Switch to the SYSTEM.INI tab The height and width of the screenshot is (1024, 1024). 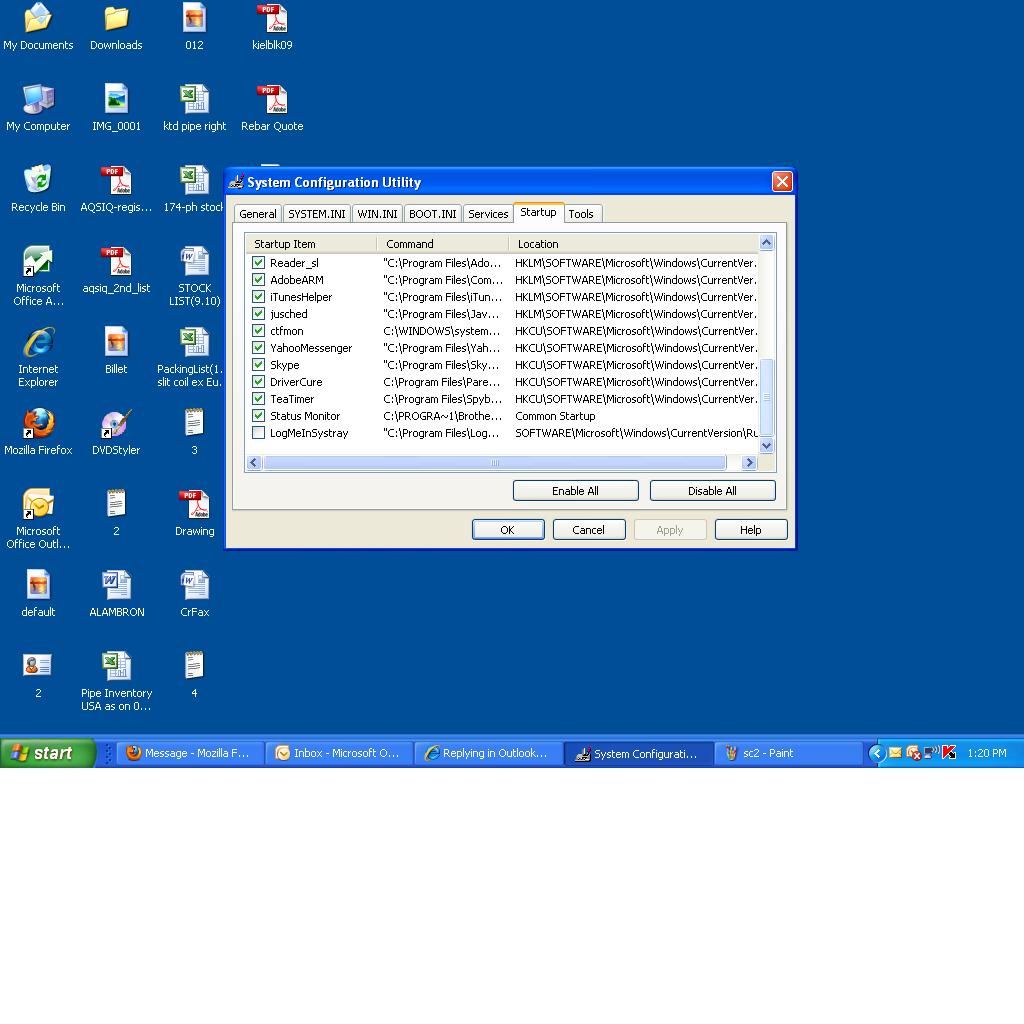[317, 214]
